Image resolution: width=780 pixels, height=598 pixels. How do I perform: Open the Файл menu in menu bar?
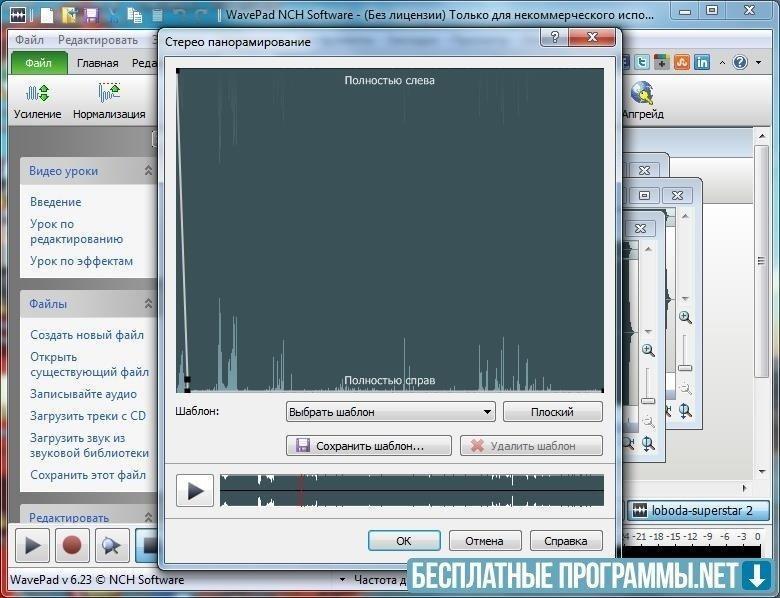point(29,40)
